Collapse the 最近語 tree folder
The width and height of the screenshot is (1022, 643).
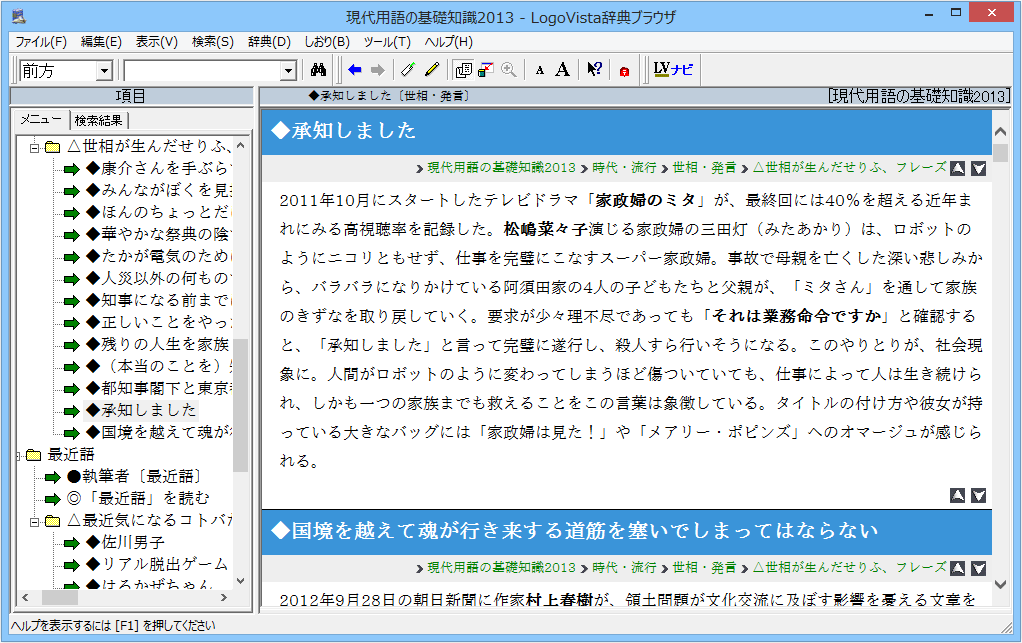click(x=19, y=455)
